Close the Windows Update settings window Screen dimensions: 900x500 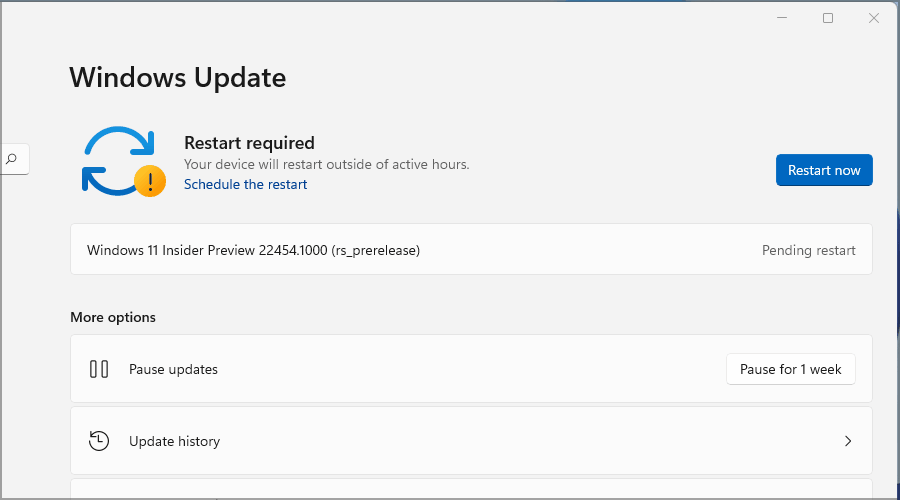874,18
